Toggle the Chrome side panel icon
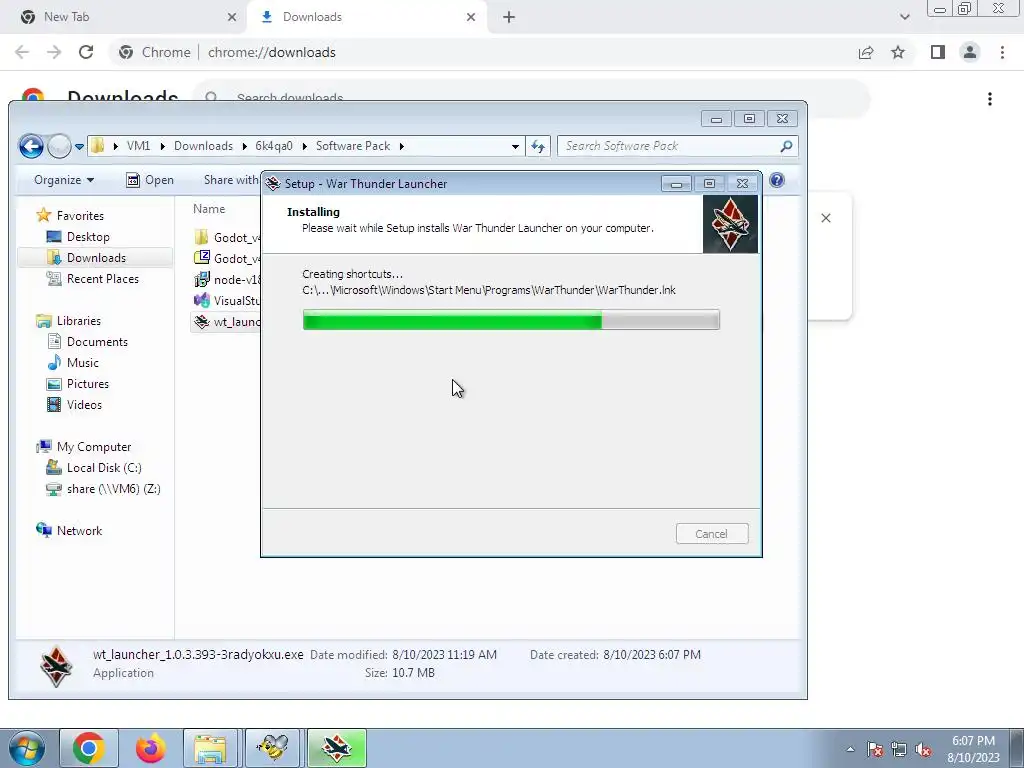The height and width of the screenshot is (768, 1024). (x=938, y=52)
